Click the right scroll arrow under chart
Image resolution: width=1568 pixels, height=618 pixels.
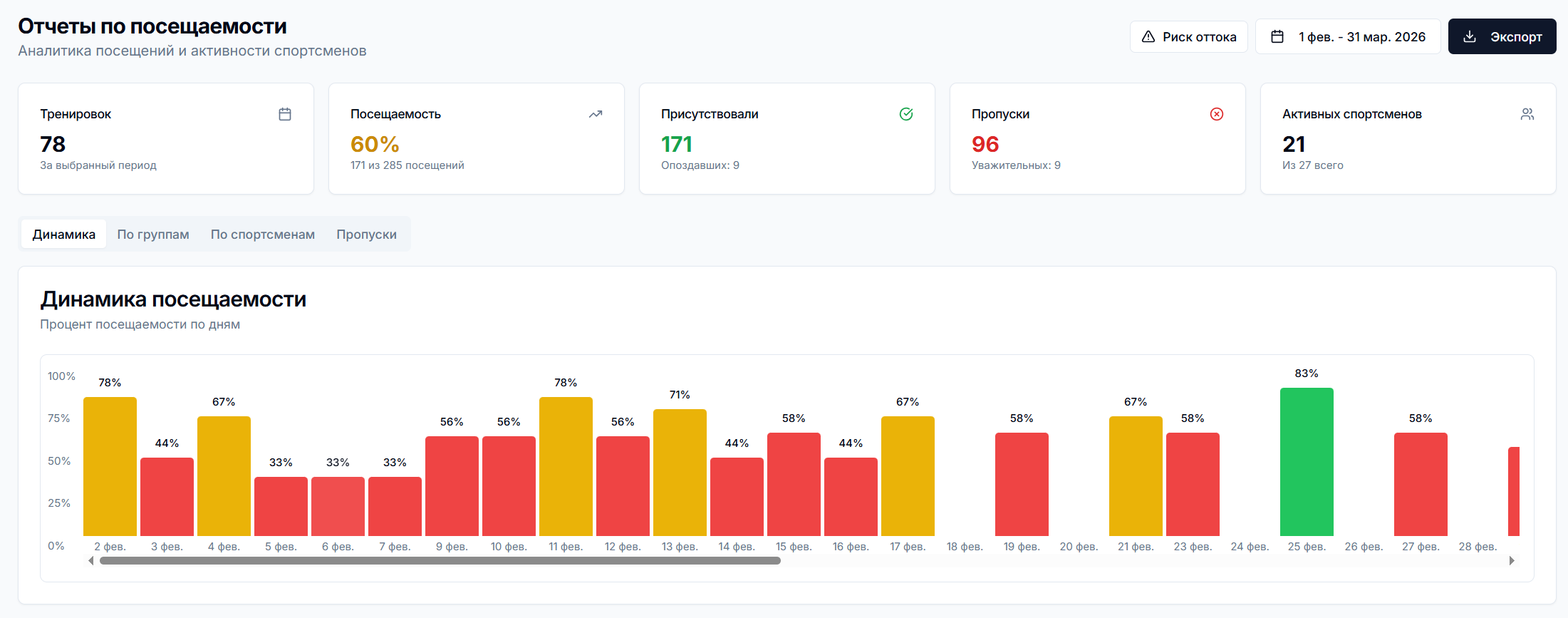[x=1512, y=561]
